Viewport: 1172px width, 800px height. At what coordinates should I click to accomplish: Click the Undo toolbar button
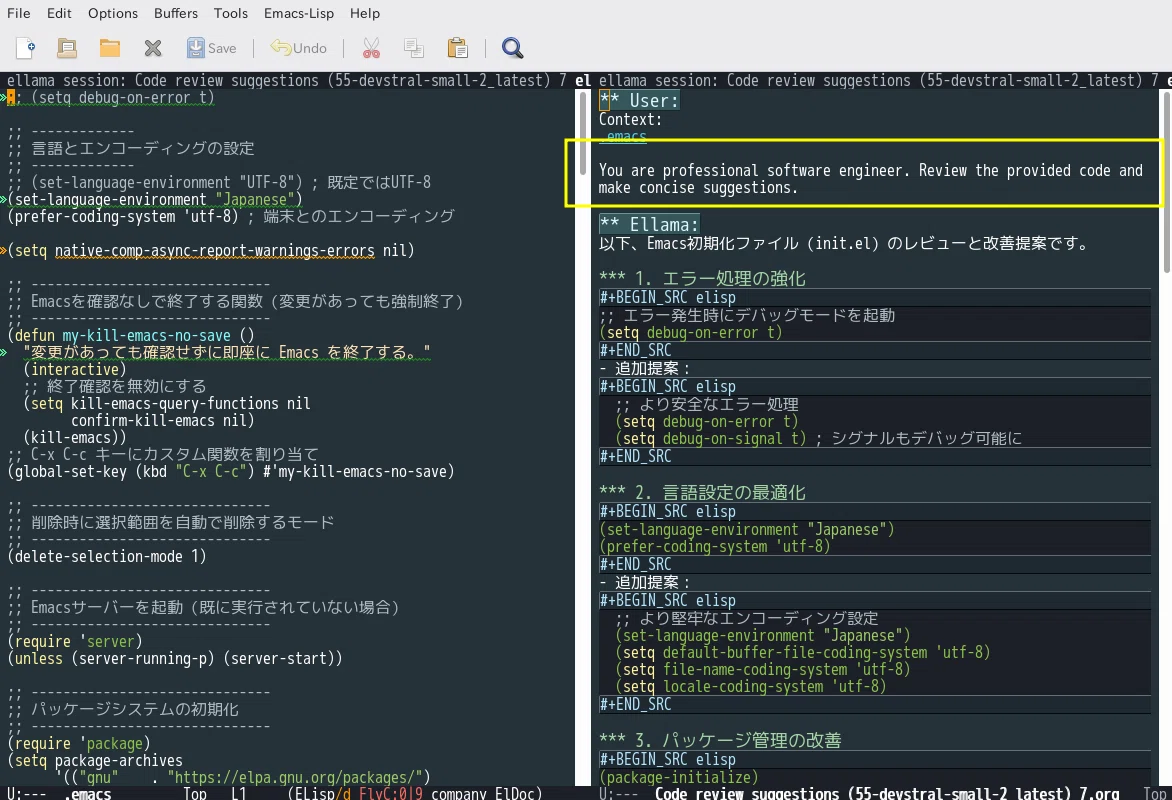tap(298, 48)
